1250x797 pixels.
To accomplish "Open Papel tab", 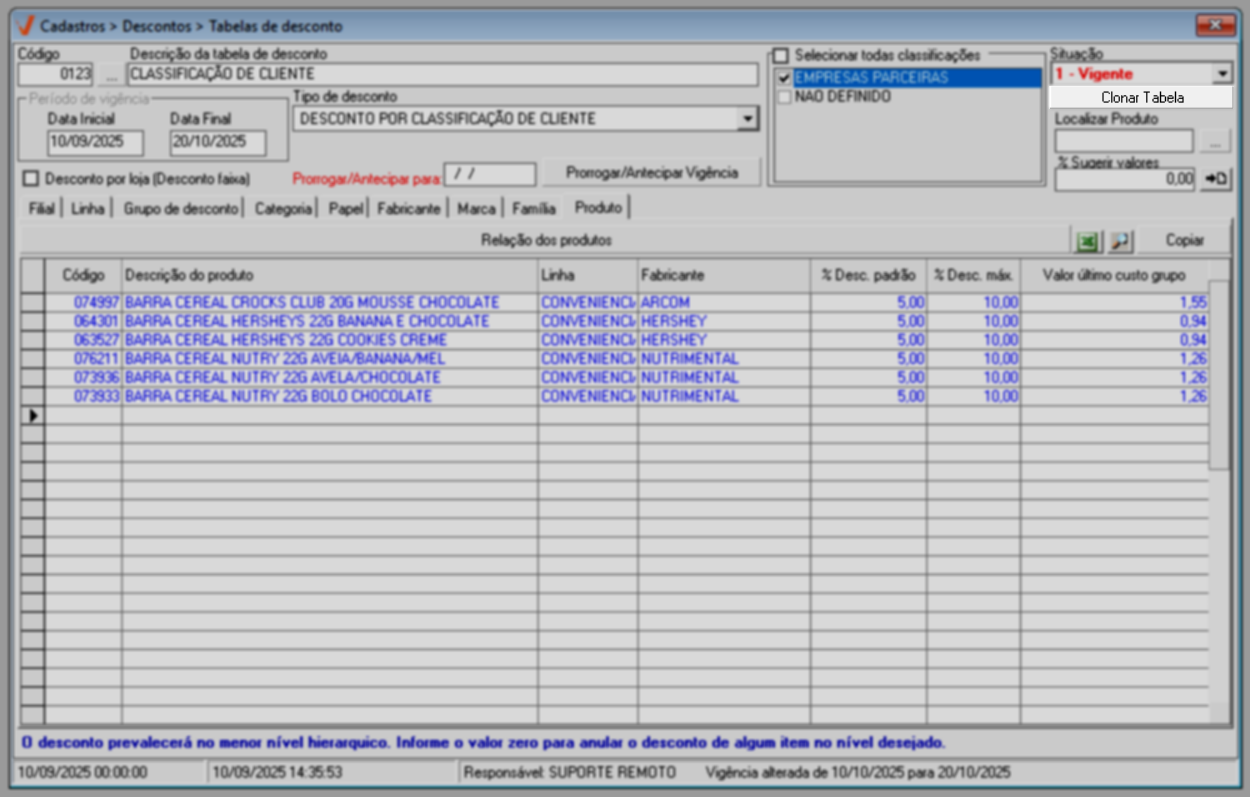I will tap(346, 209).
